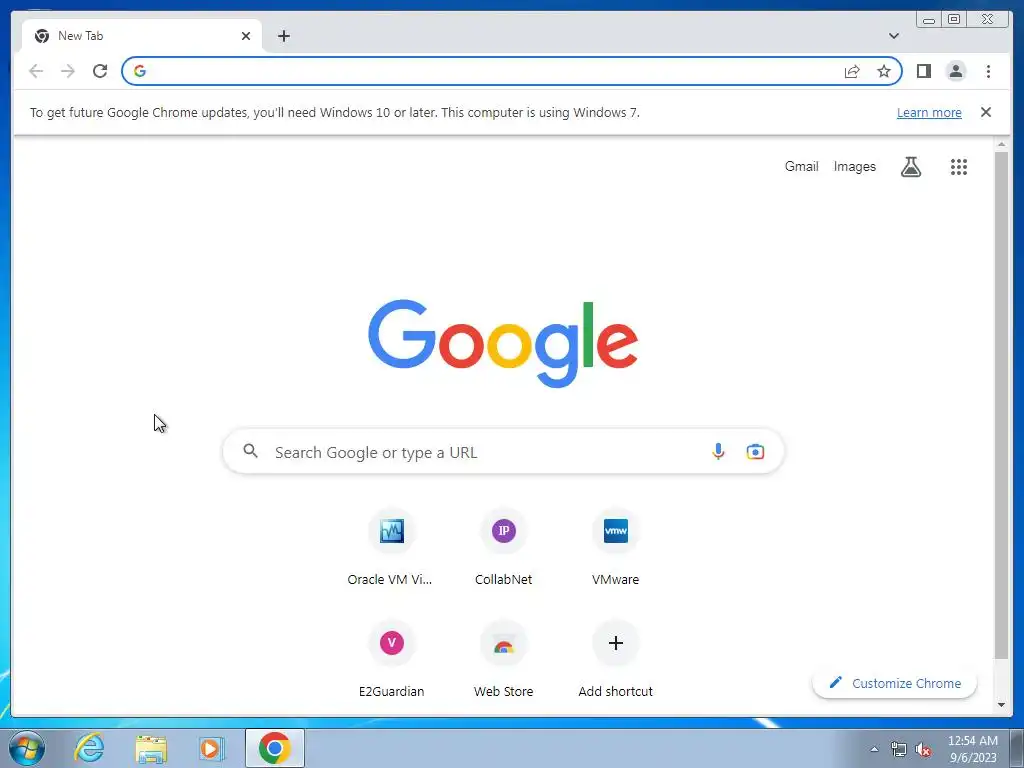Click the page scroll up arrow
The height and width of the screenshot is (768, 1024).
coord(1001,144)
